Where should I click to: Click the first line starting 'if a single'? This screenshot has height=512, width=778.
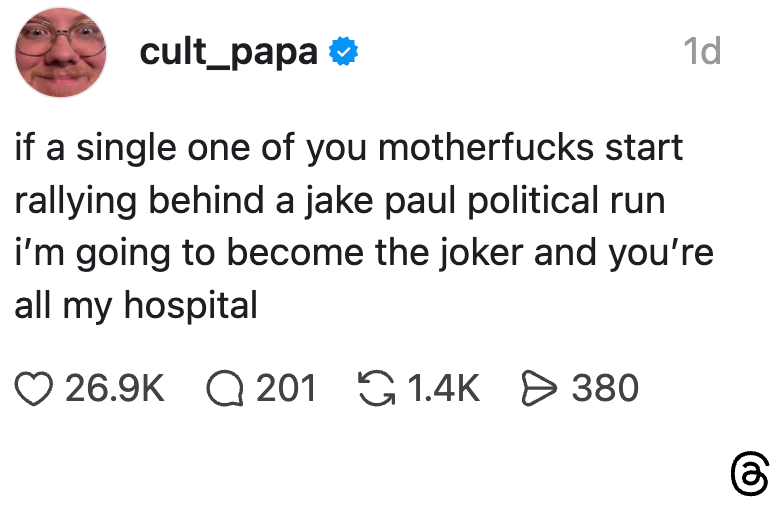pos(348,148)
